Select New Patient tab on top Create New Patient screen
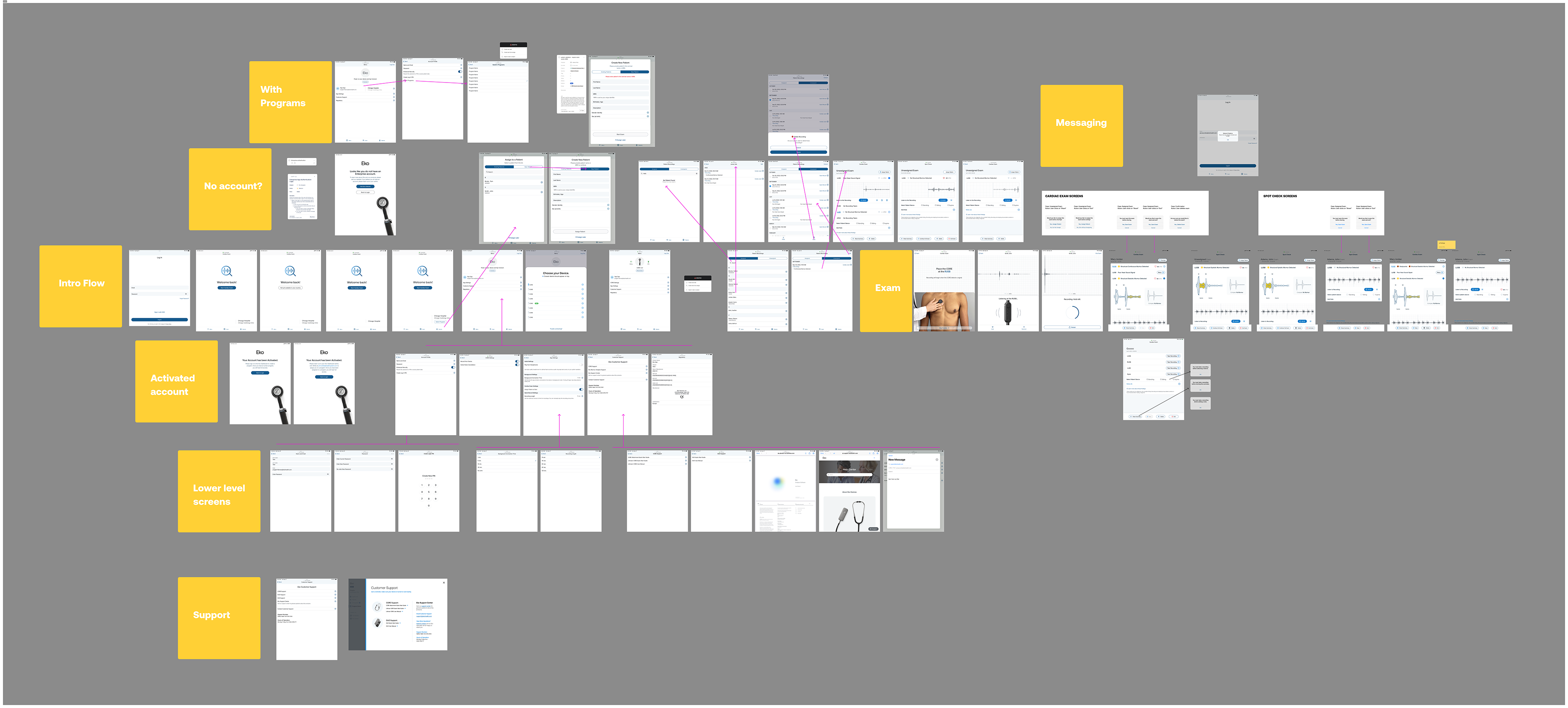The image size is (1568, 708). pyautogui.click(x=634, y=72)
